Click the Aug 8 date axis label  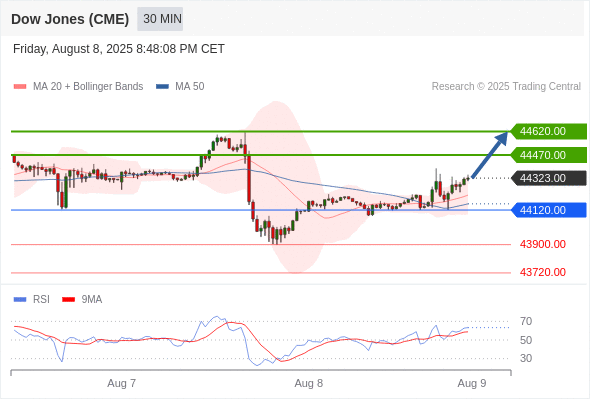pyautogui.click(x=309, y=383)
